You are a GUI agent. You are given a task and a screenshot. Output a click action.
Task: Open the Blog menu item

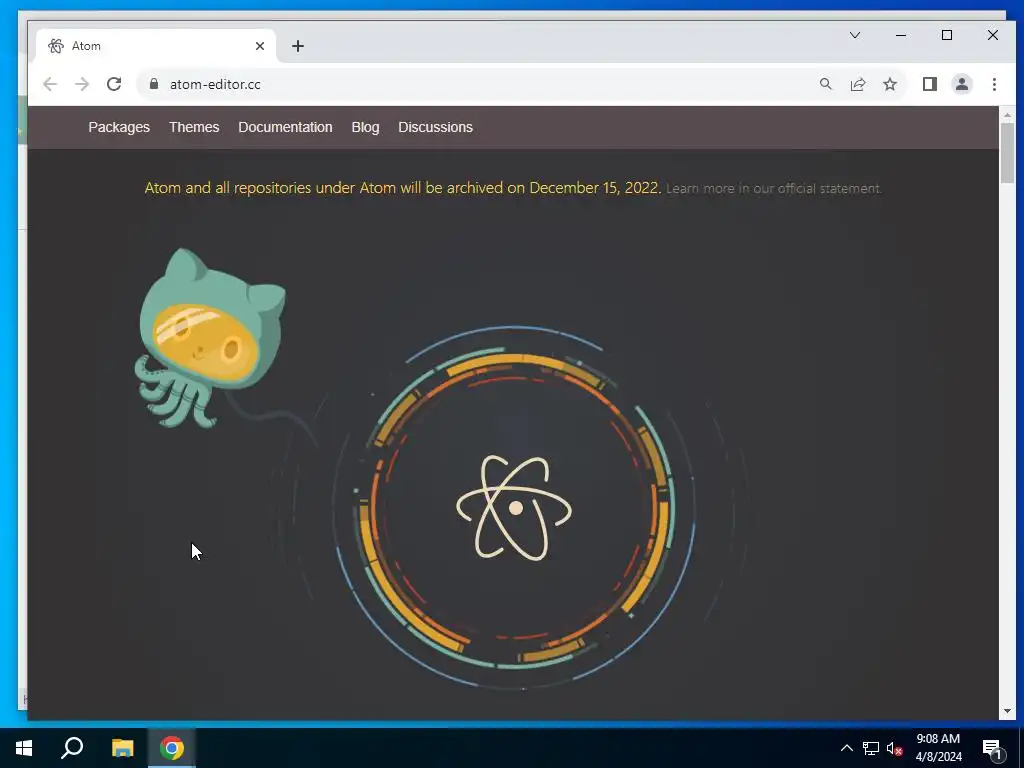click(365, 127)
